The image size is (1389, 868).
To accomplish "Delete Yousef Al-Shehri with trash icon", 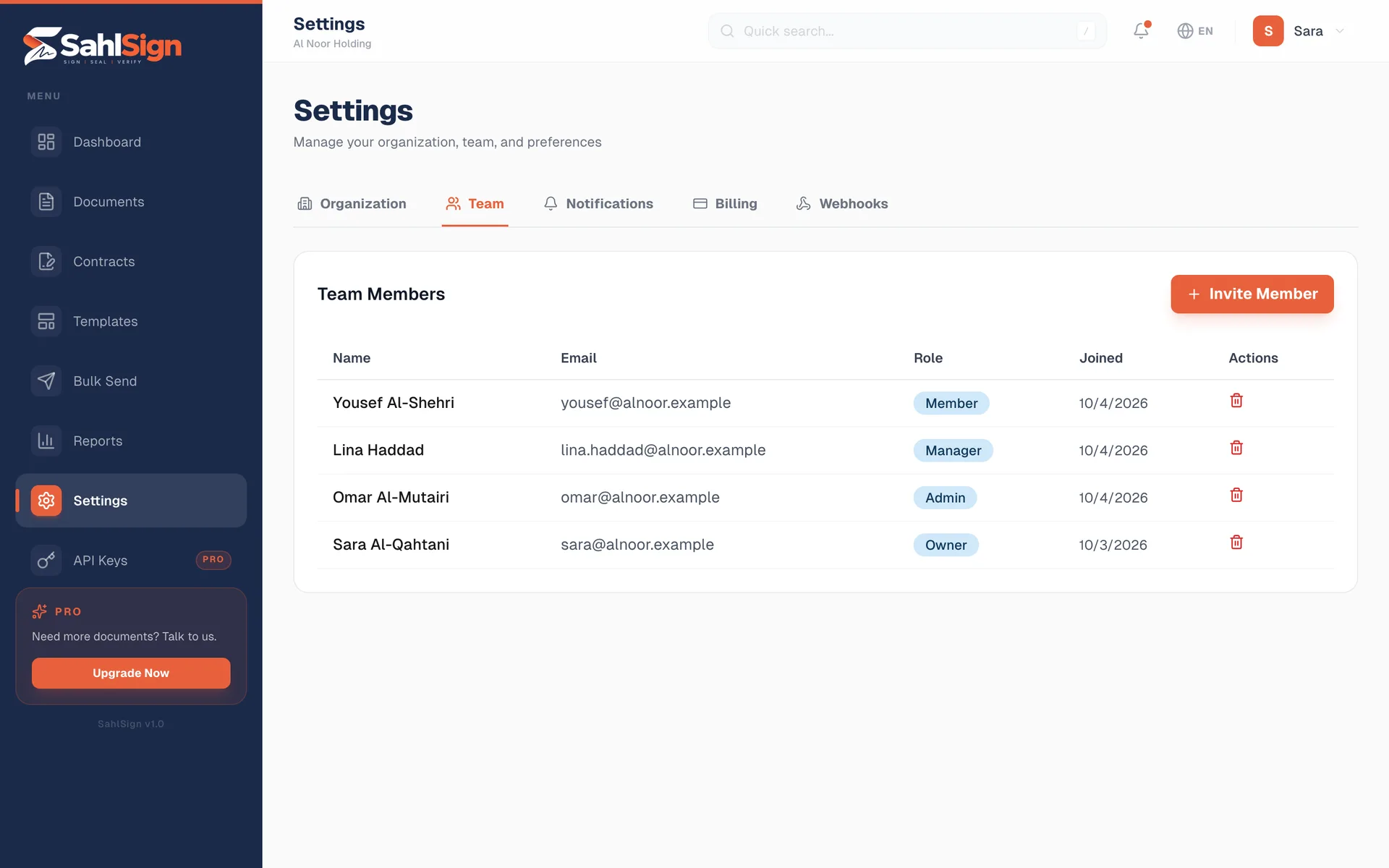I will [x=1236, y=401].
